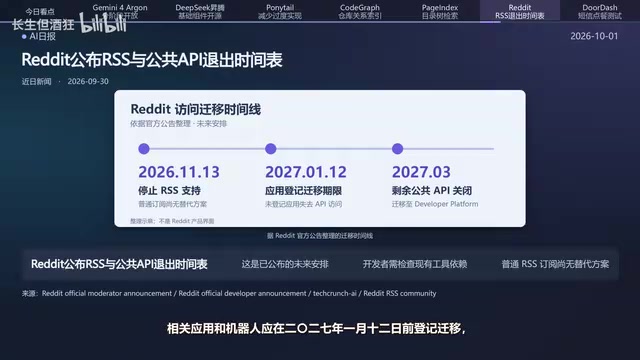Viewport: 640px width, 360px height.
Task: Click the summary bar title Reddit公布RSS与公共API退出时间表
Action: tap(119, 264)
